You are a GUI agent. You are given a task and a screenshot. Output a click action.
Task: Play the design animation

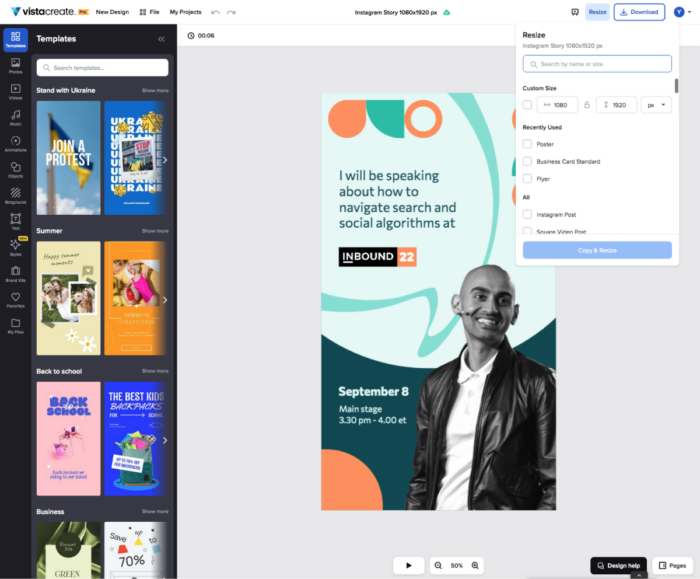(x=408, y=566)
